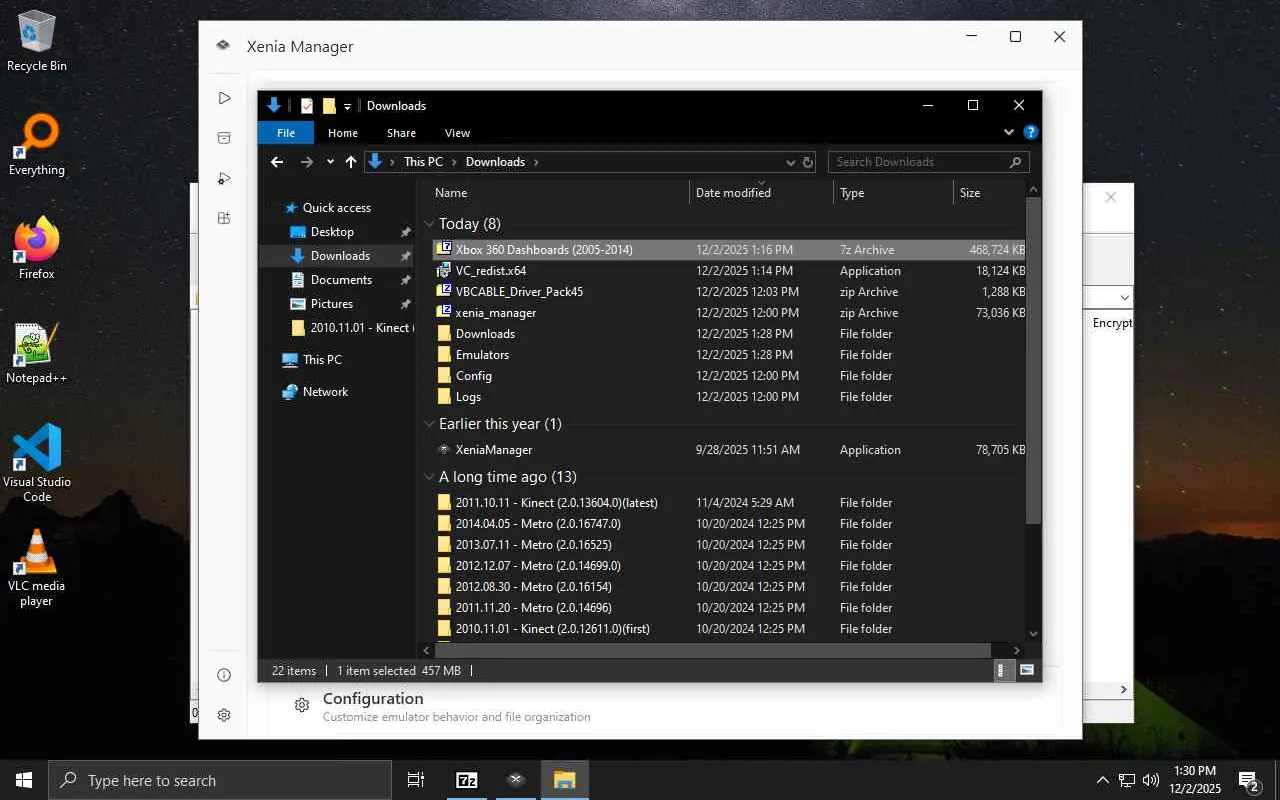Image resolution: width=1280 pixels, height=800 pixels.
Task: Open the Windows Start menu
Action: [24, 780]
